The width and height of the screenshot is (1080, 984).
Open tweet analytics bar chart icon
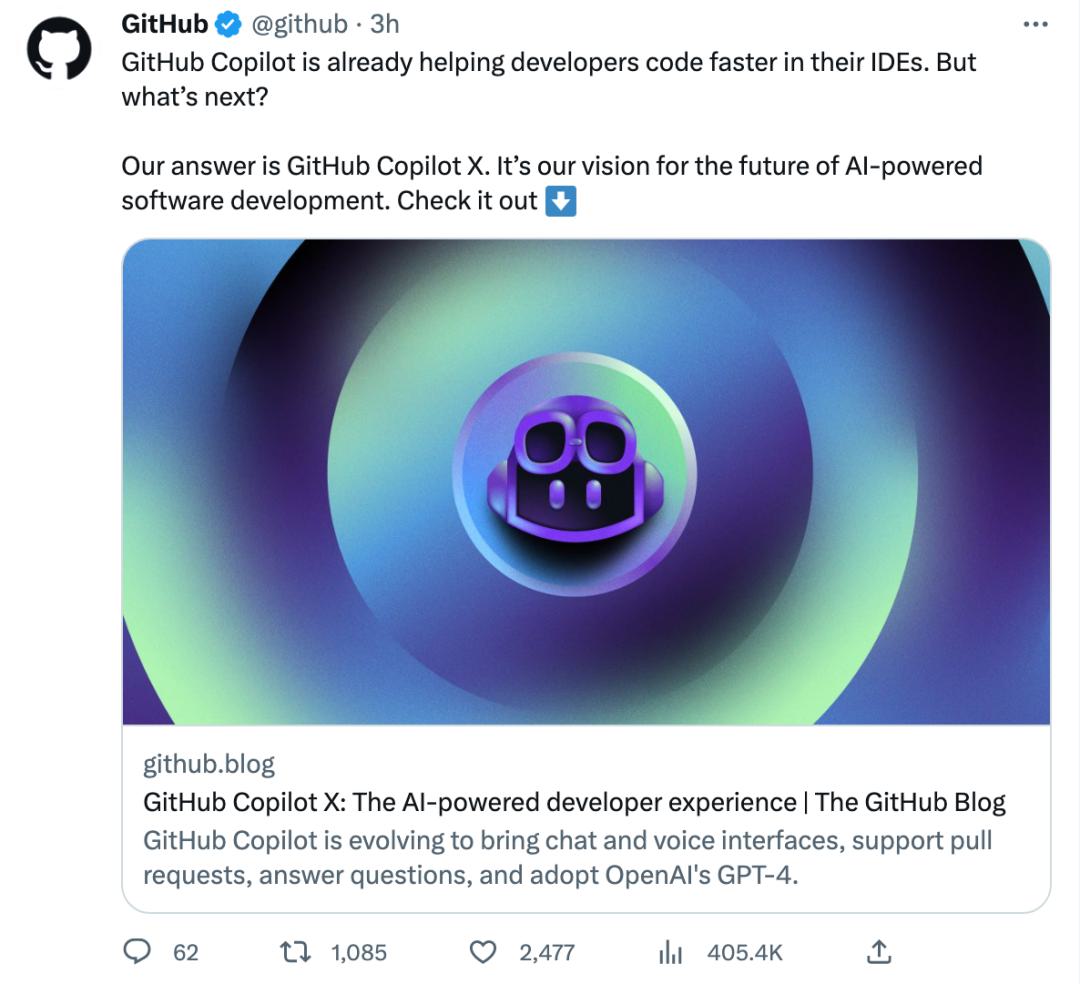670,952
